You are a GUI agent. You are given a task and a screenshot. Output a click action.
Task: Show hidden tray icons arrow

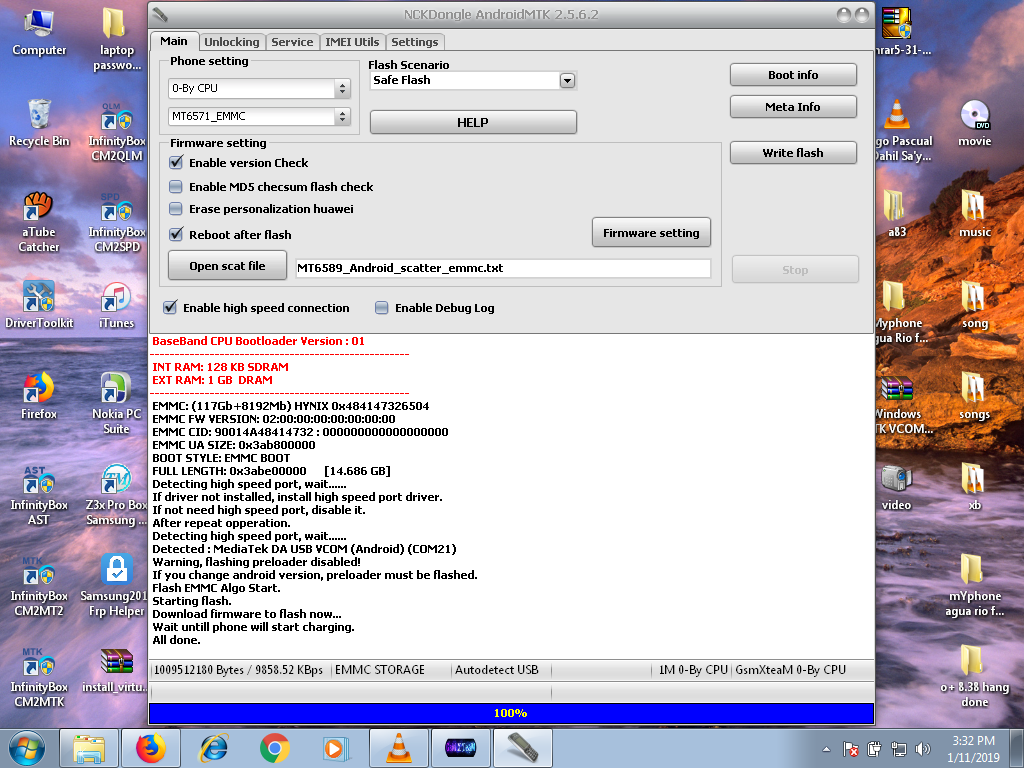pyautogui.click(x=826, y=749)
